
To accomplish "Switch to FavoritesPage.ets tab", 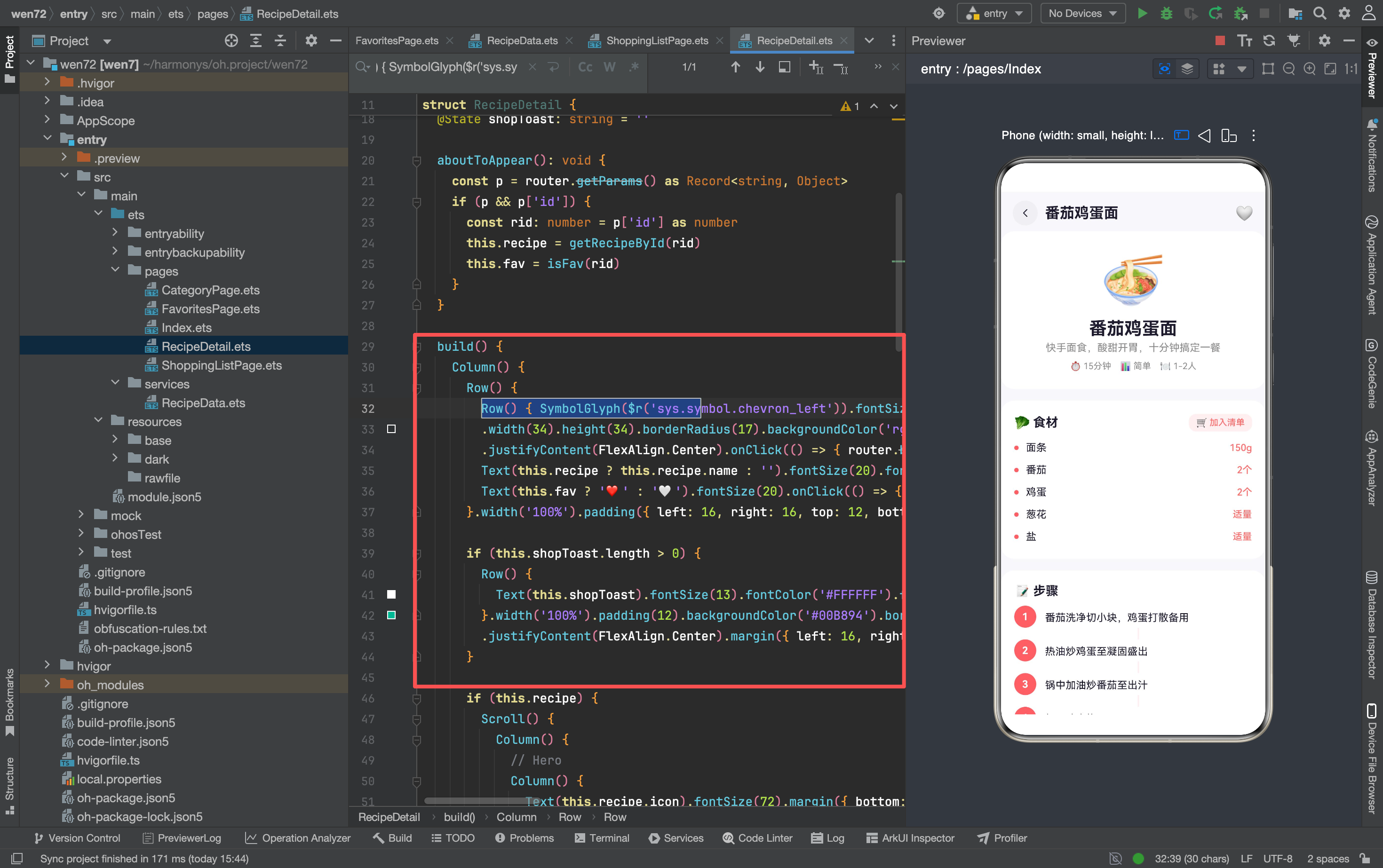I will [396, 40].
